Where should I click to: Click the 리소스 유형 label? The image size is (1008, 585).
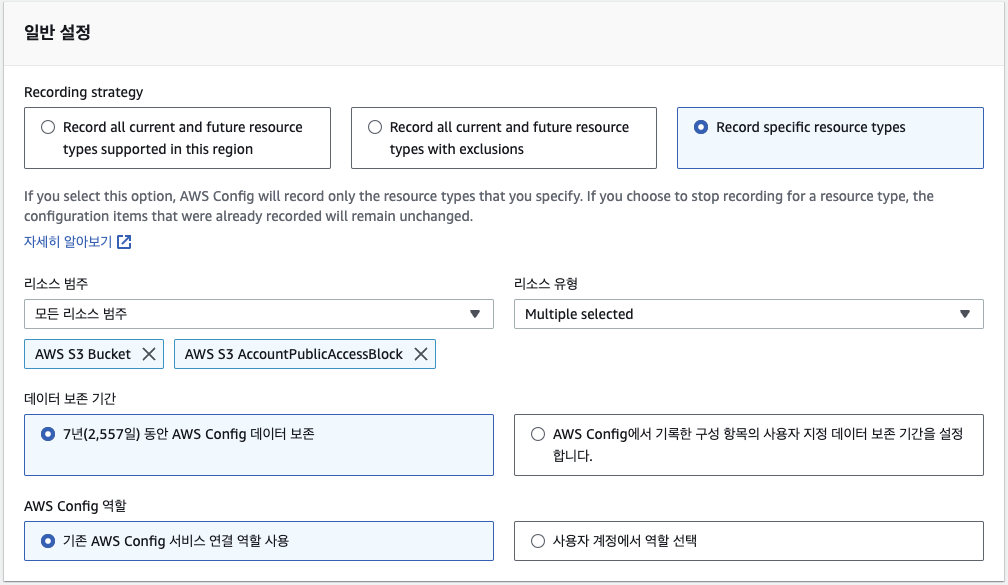click(x=546, y=284)
